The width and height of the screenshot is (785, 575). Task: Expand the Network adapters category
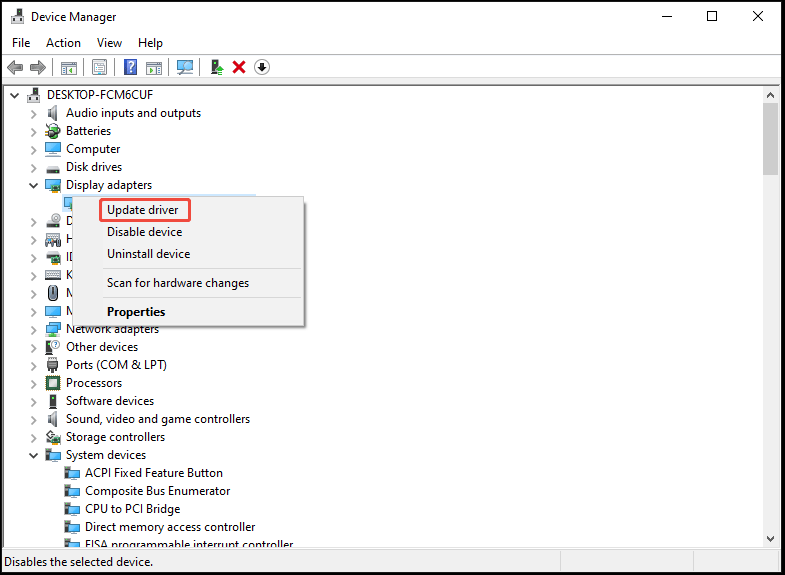click(x=34, y=330)
